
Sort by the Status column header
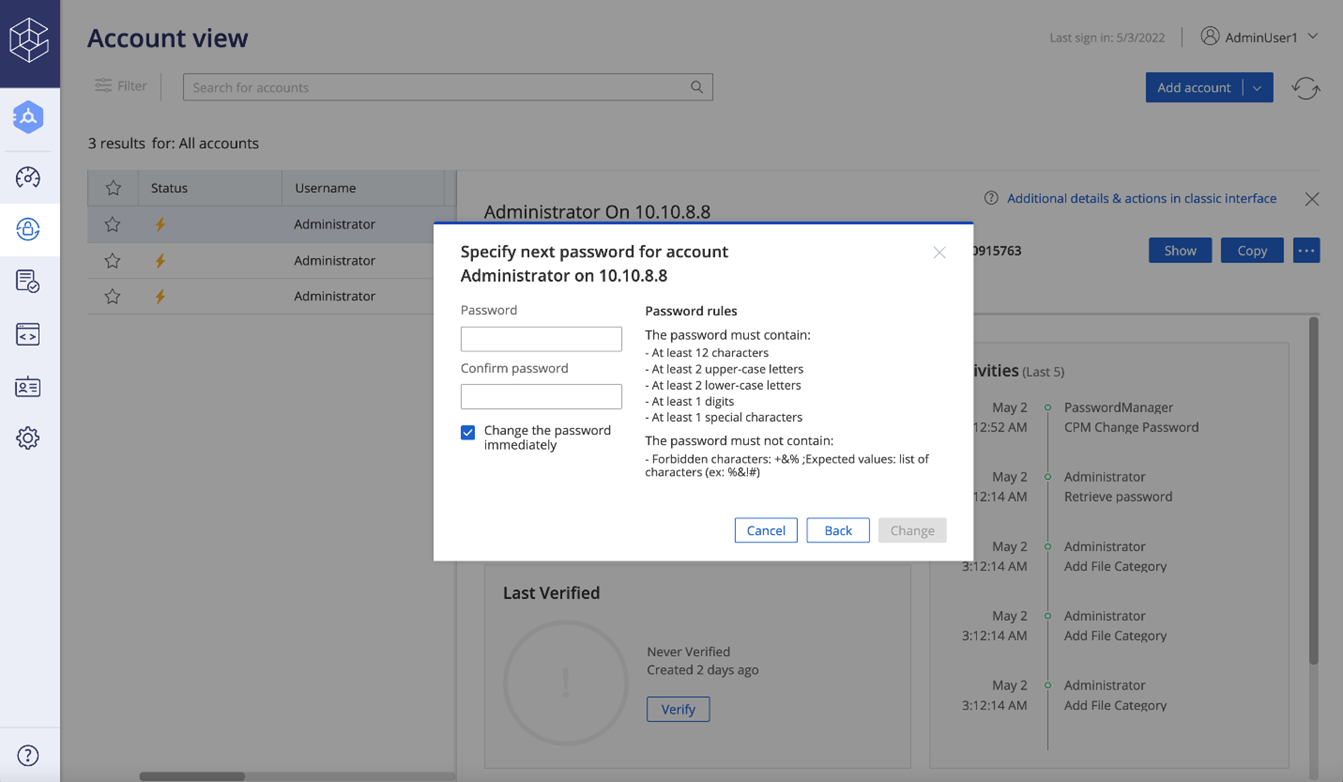(x=170, y=188)
